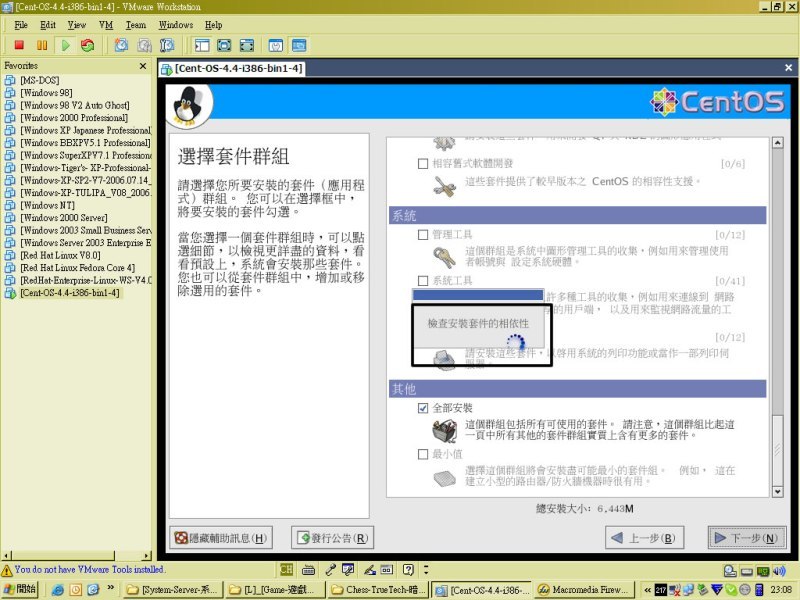Select [Windows NT] in Favorites
This screenshot has height=600, width=800.
coord(47,205)
